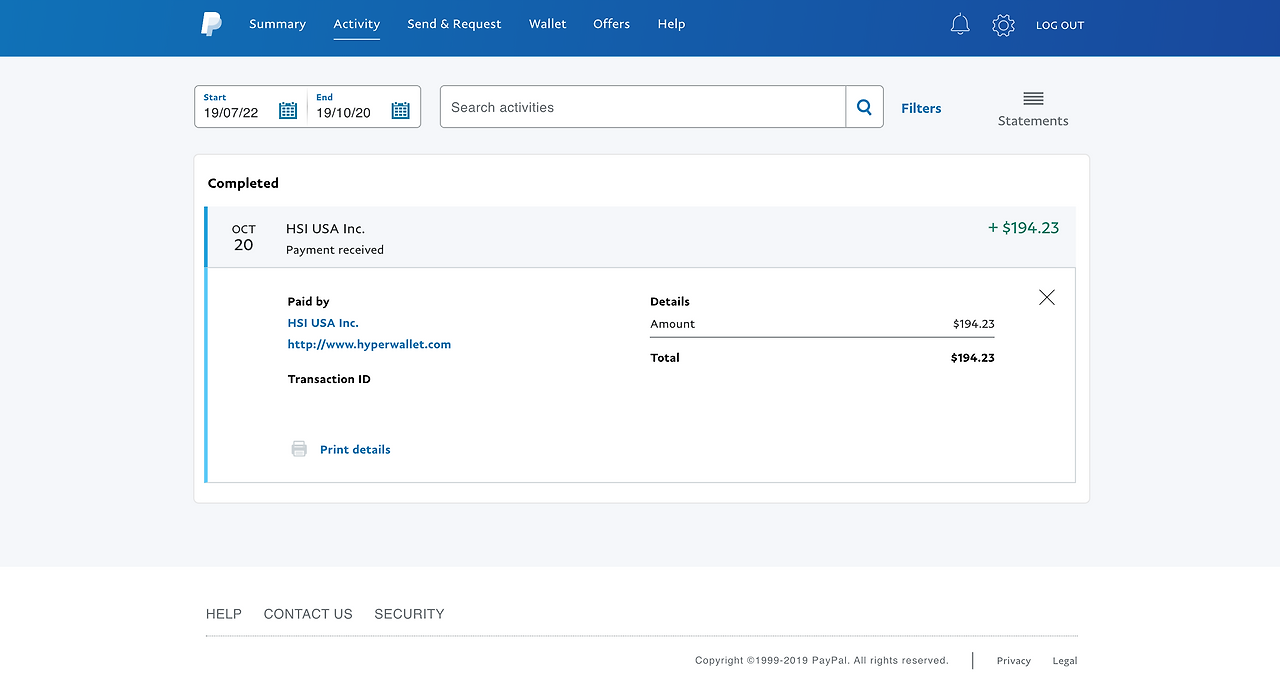
Task: Focus the Search activities field
Action: click(x=643, y=107)
